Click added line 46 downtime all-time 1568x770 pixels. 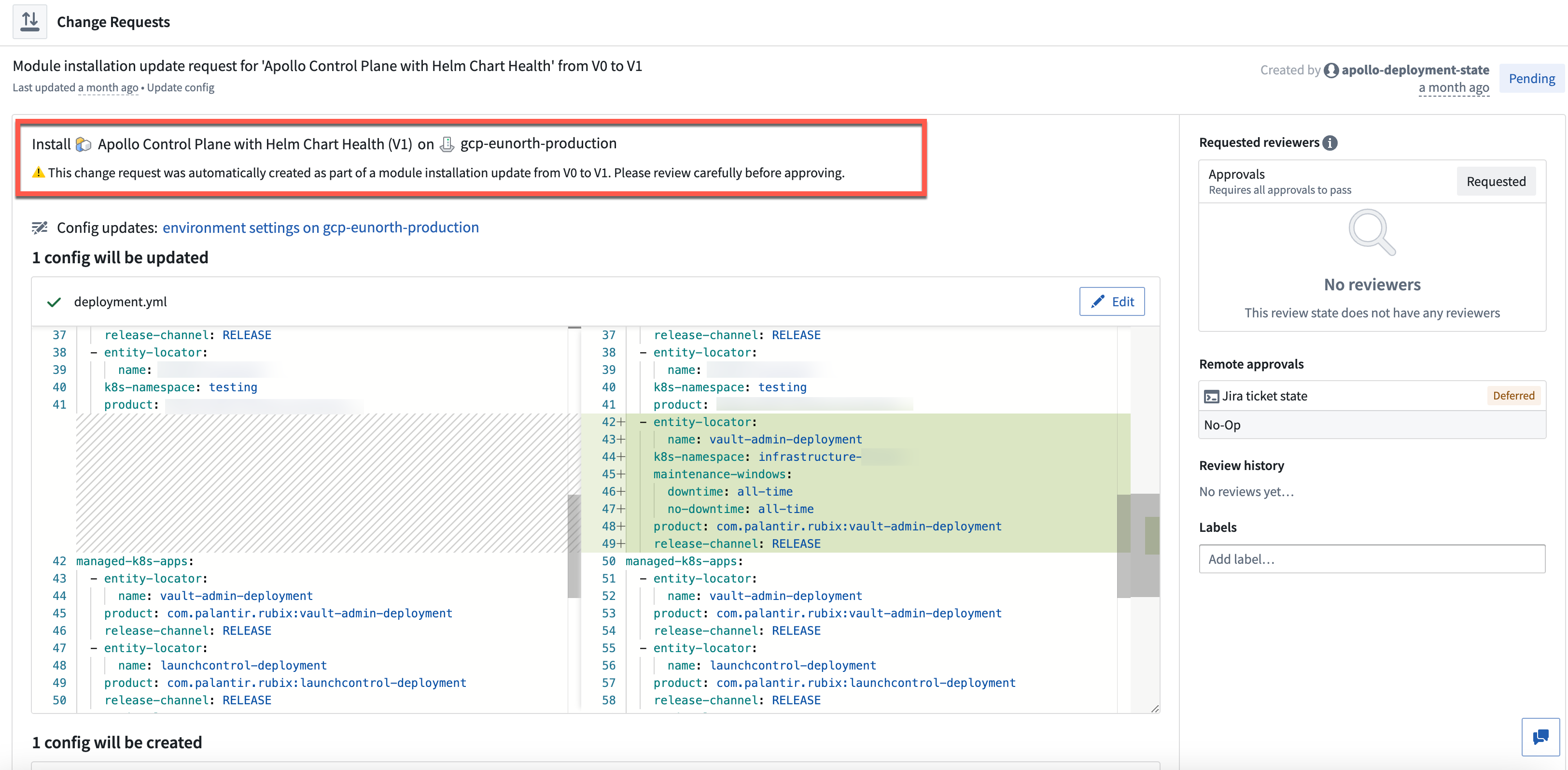coord(730,492)
